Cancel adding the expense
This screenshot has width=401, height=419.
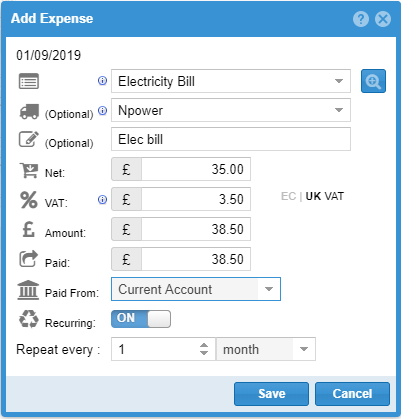(352, 394)
